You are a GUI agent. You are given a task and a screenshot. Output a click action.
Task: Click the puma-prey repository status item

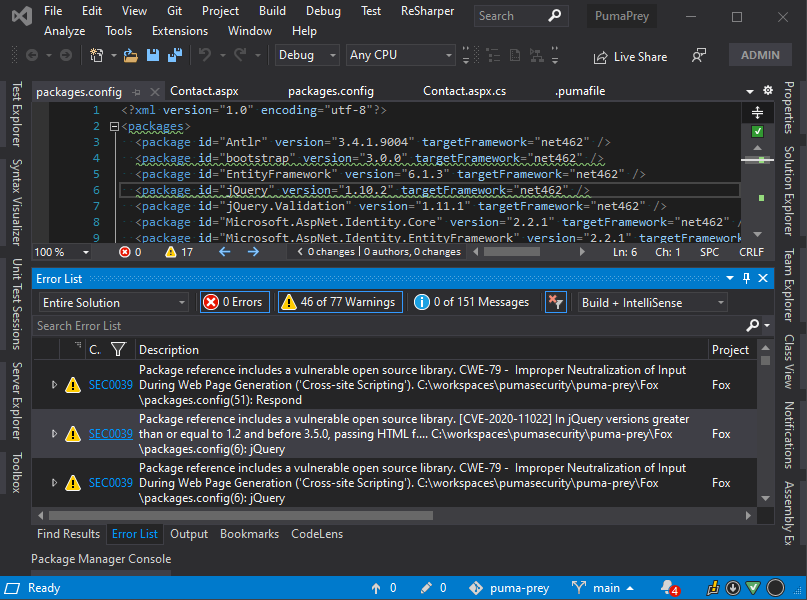(x=509, y=588)
